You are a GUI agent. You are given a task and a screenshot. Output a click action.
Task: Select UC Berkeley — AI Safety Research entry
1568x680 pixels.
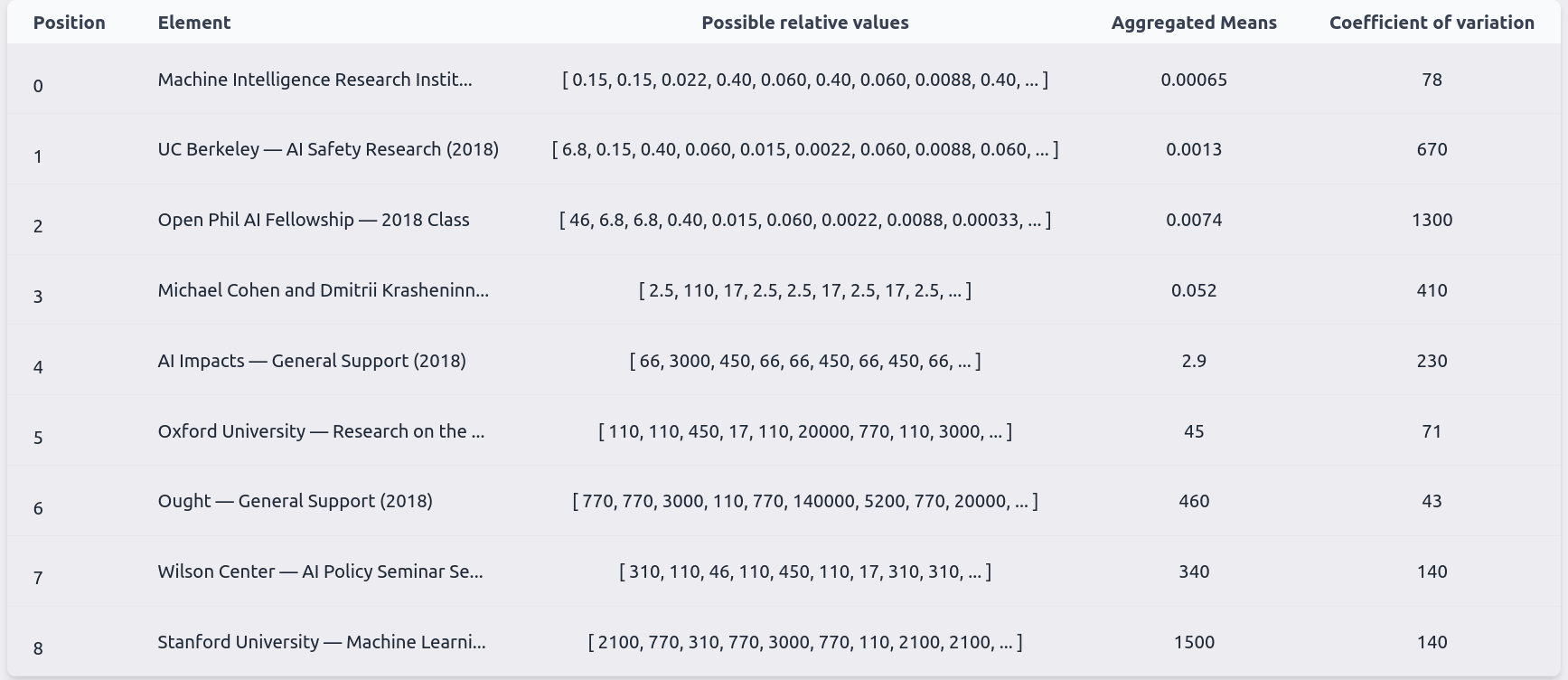click(x=328, y=149)
